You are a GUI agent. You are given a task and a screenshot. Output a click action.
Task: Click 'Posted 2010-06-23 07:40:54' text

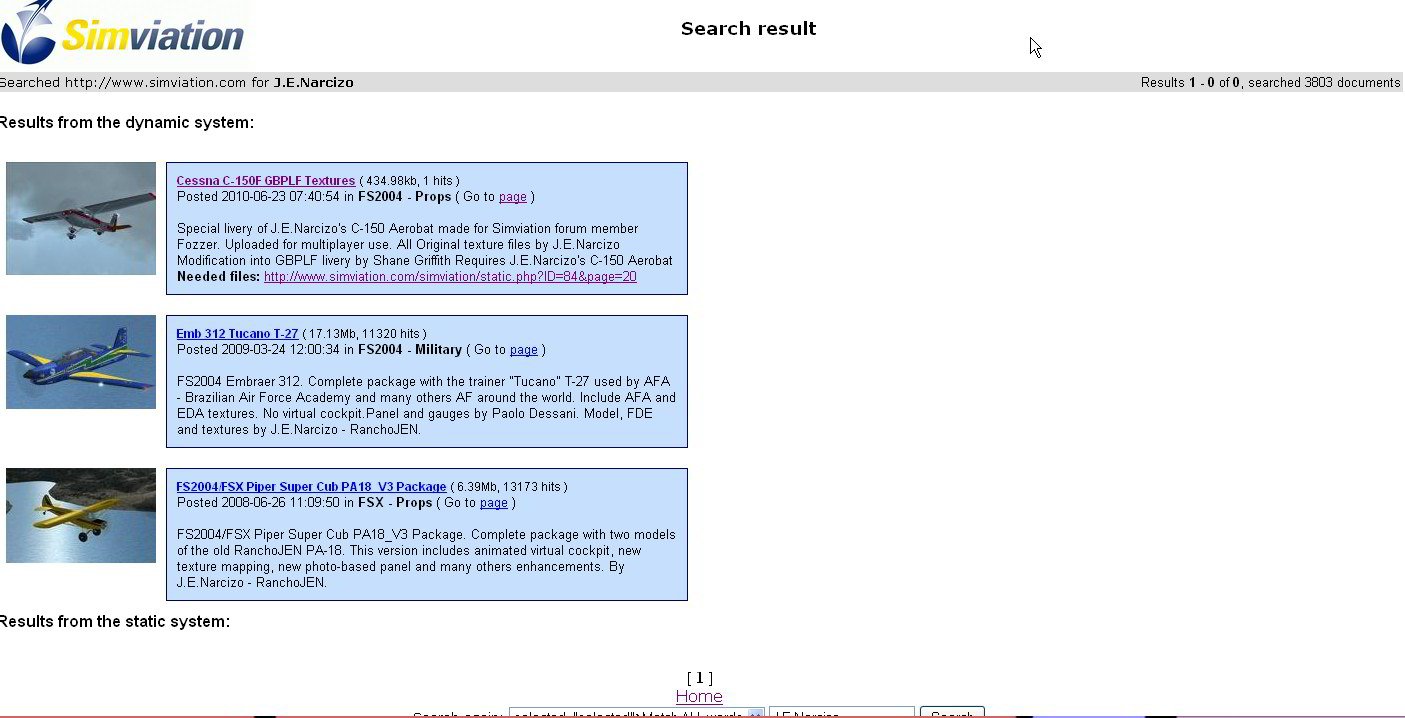click(258, 197)
